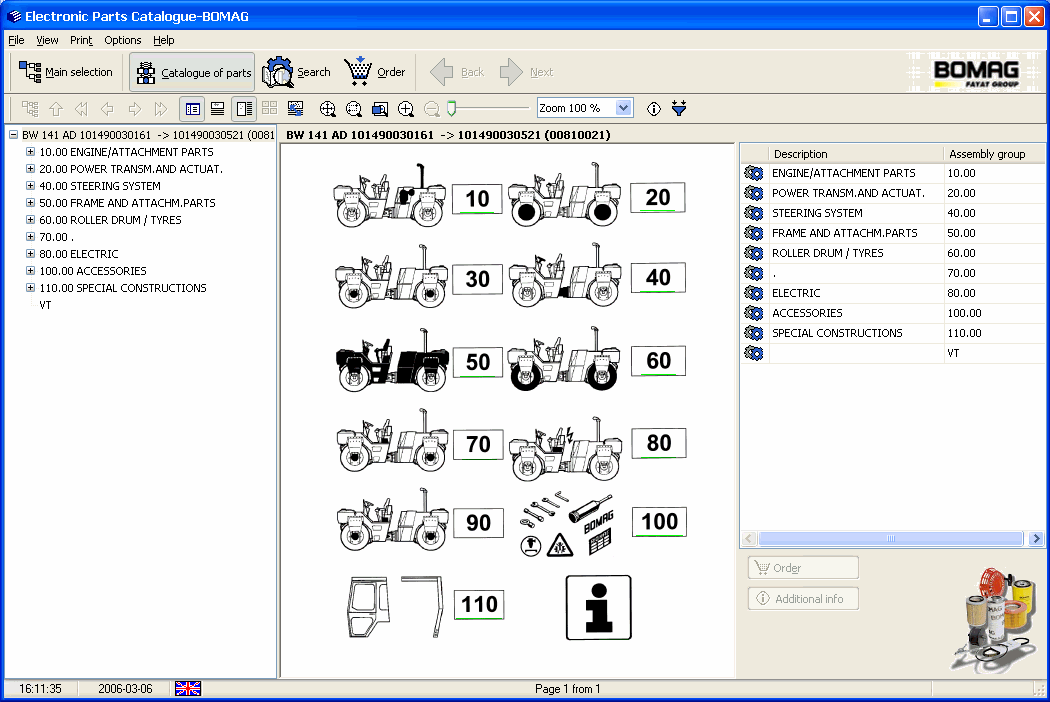Click roller picture for group 50
The width and height of the screenshot is (1050, 702).
(392, 360)
